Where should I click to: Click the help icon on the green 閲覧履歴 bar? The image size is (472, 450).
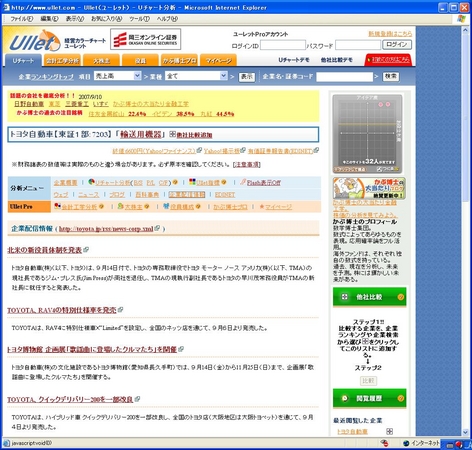click(401, 398)
